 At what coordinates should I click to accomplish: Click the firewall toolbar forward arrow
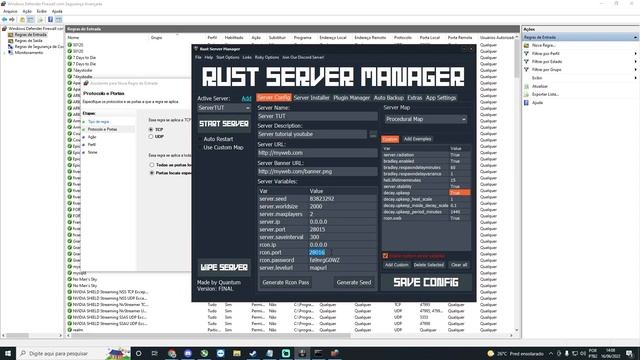[12, 20]
